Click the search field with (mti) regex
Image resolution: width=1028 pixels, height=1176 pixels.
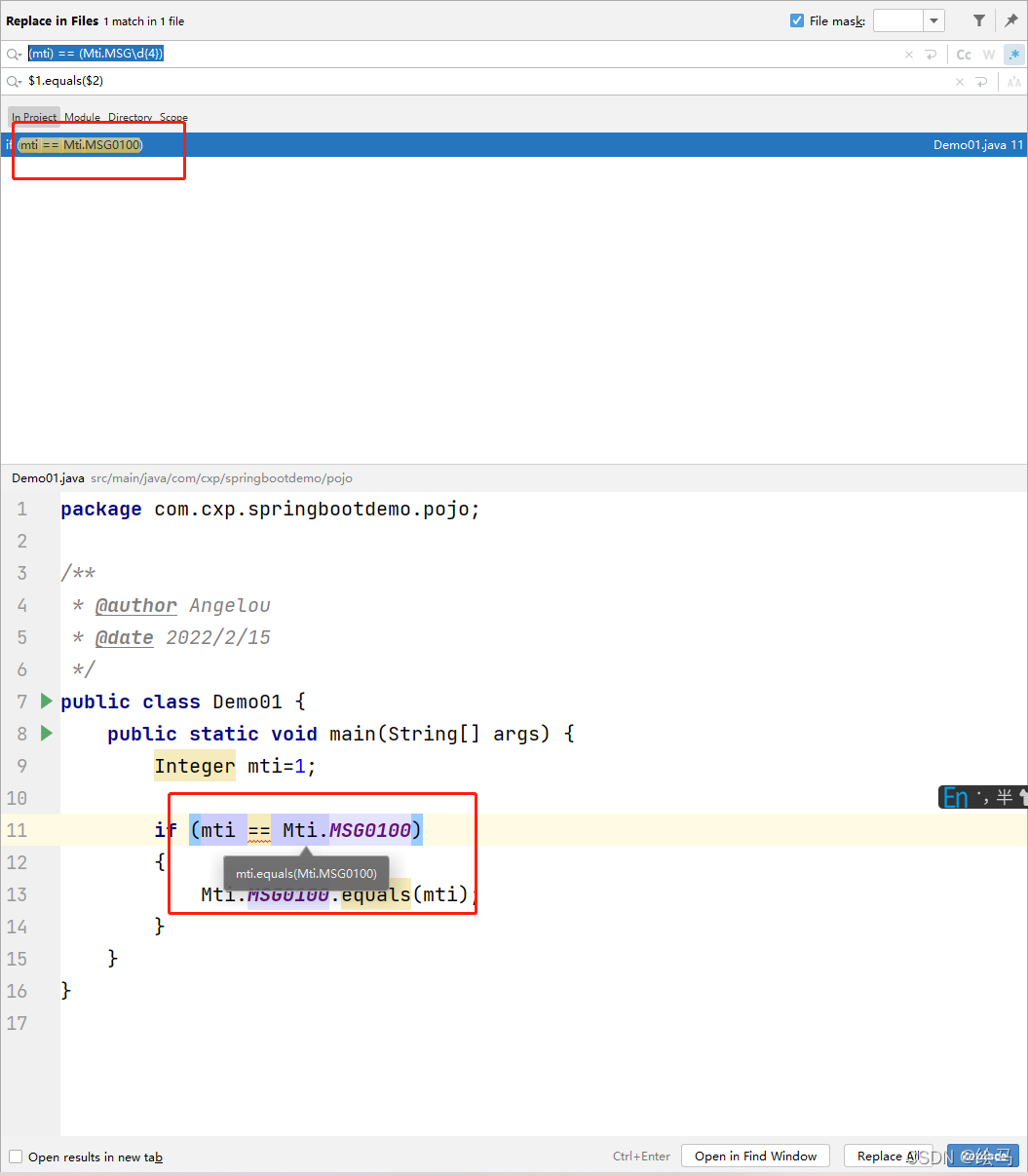click(x=463, y=55)
